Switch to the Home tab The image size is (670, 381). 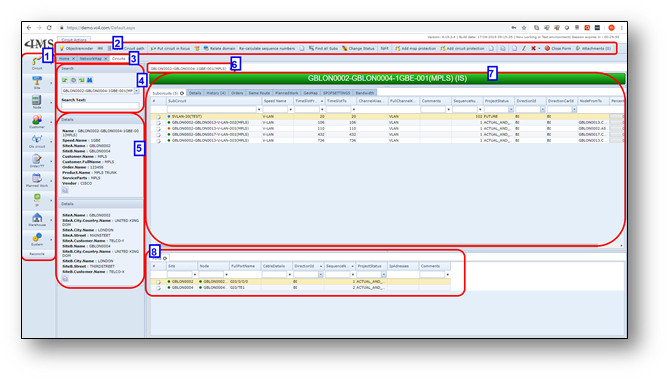[x=64, y=59]
